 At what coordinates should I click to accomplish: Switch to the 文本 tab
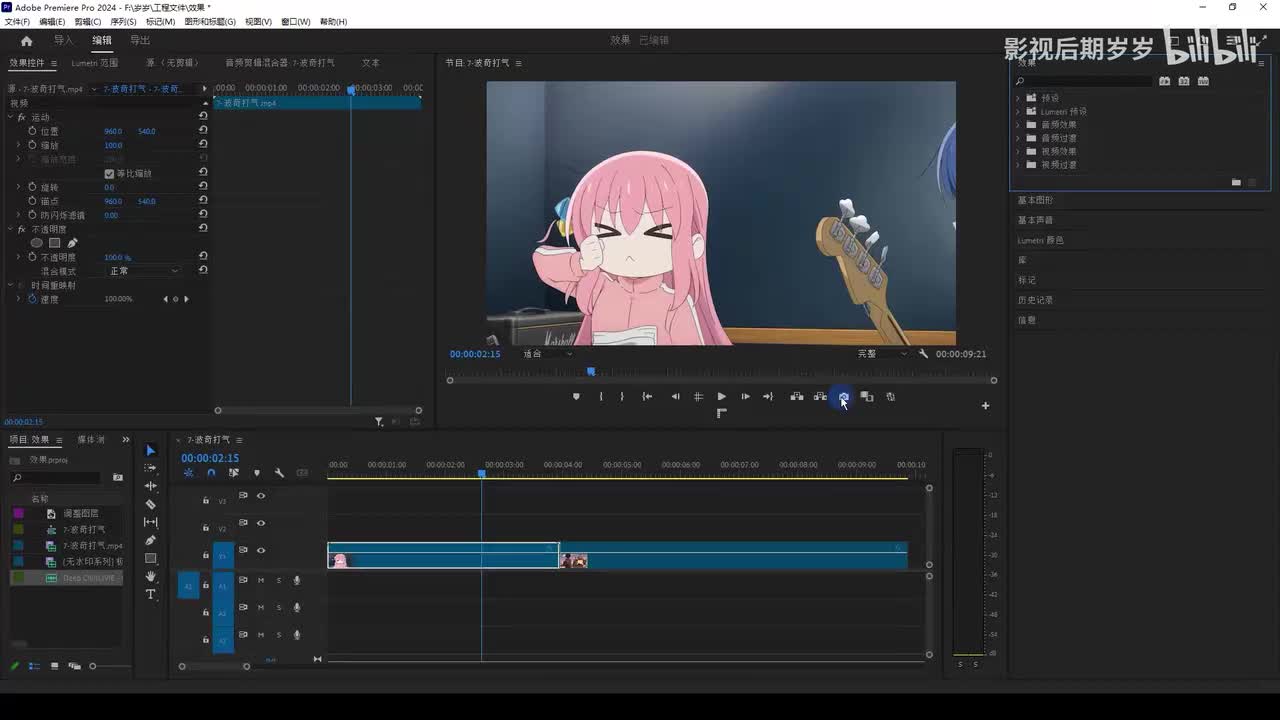(371, 63)
